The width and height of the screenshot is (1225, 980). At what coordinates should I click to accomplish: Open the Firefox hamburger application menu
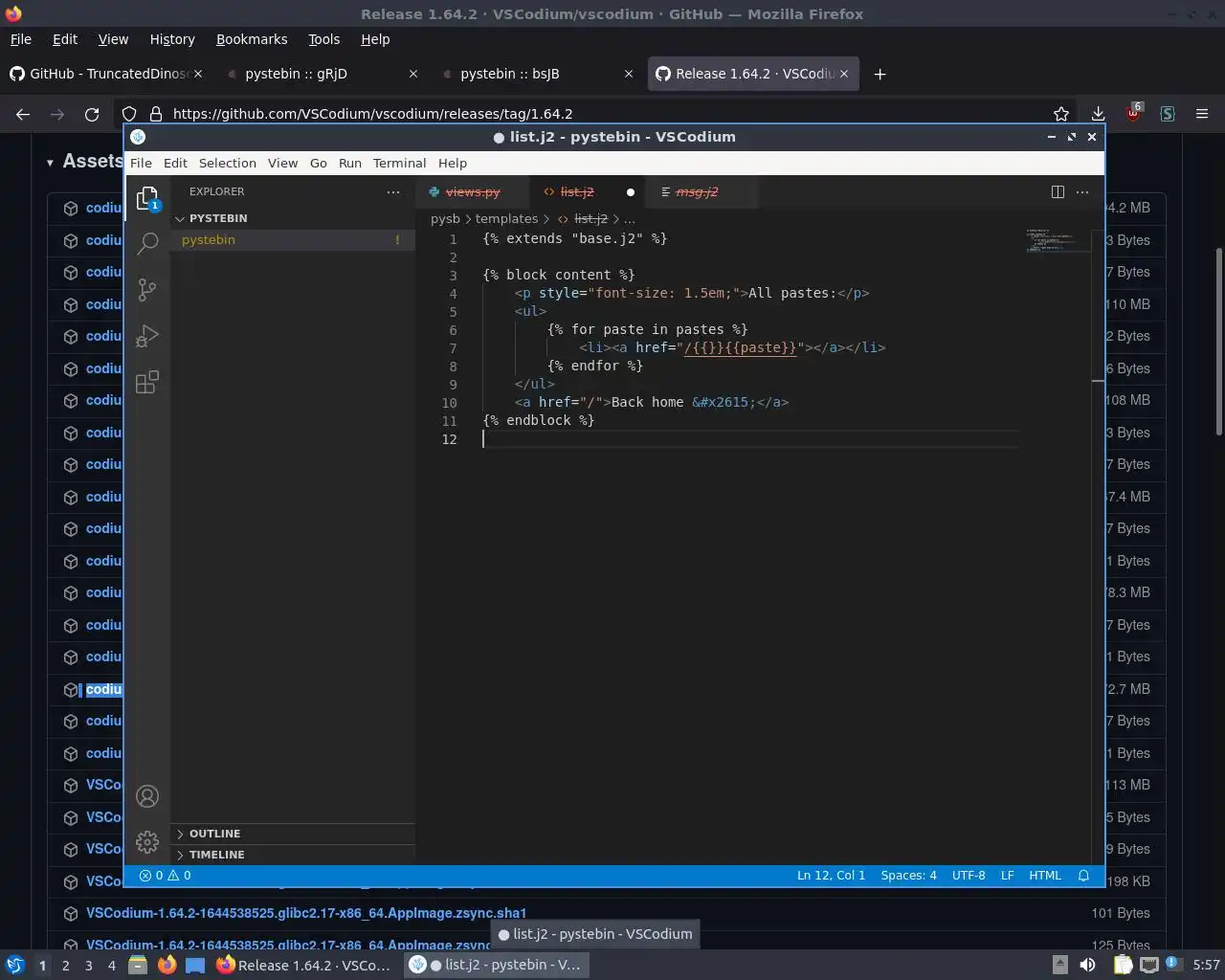point(1202,114)
